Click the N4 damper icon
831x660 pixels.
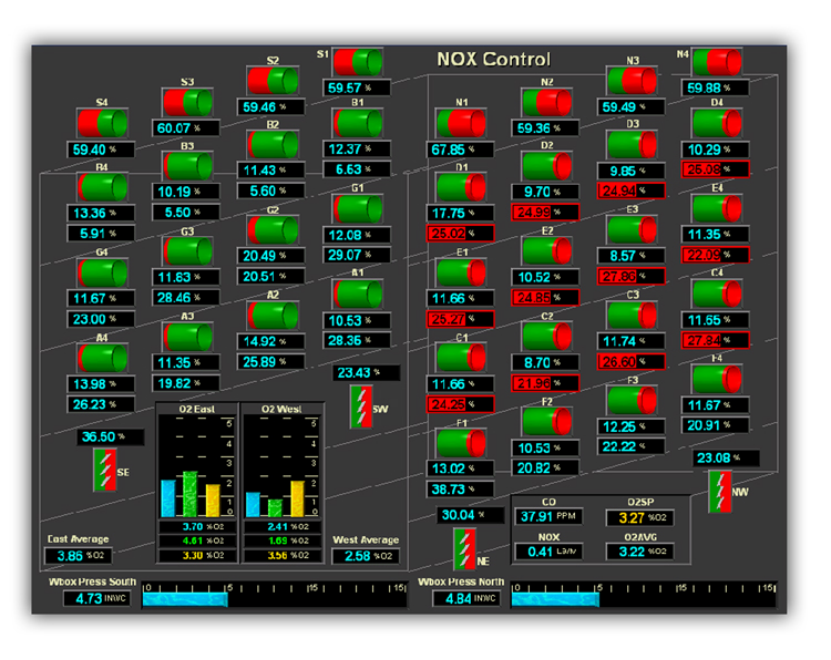(x=717, y=62)
